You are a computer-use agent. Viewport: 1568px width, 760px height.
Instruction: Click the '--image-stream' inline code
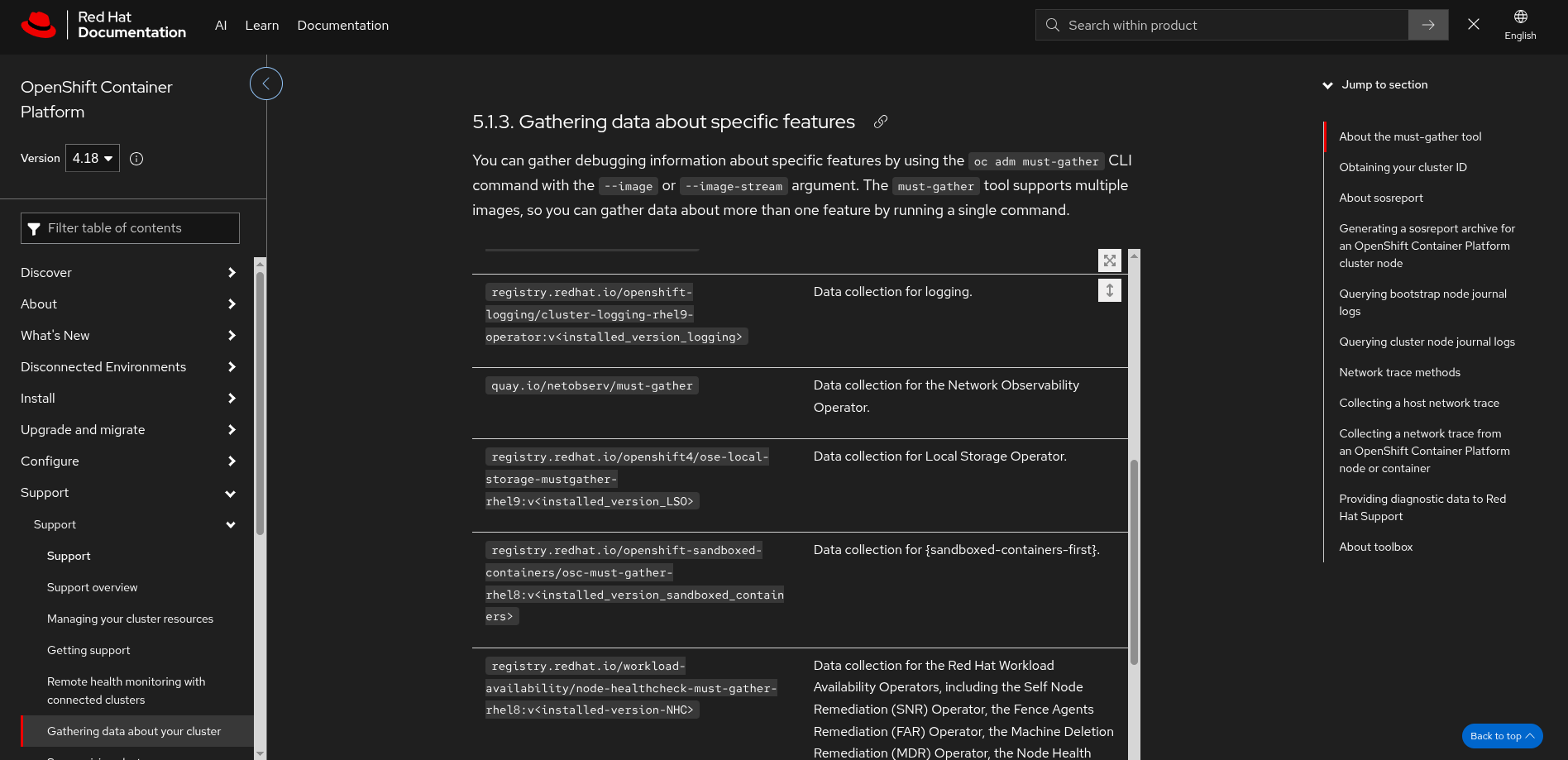(x=734, y=186)
